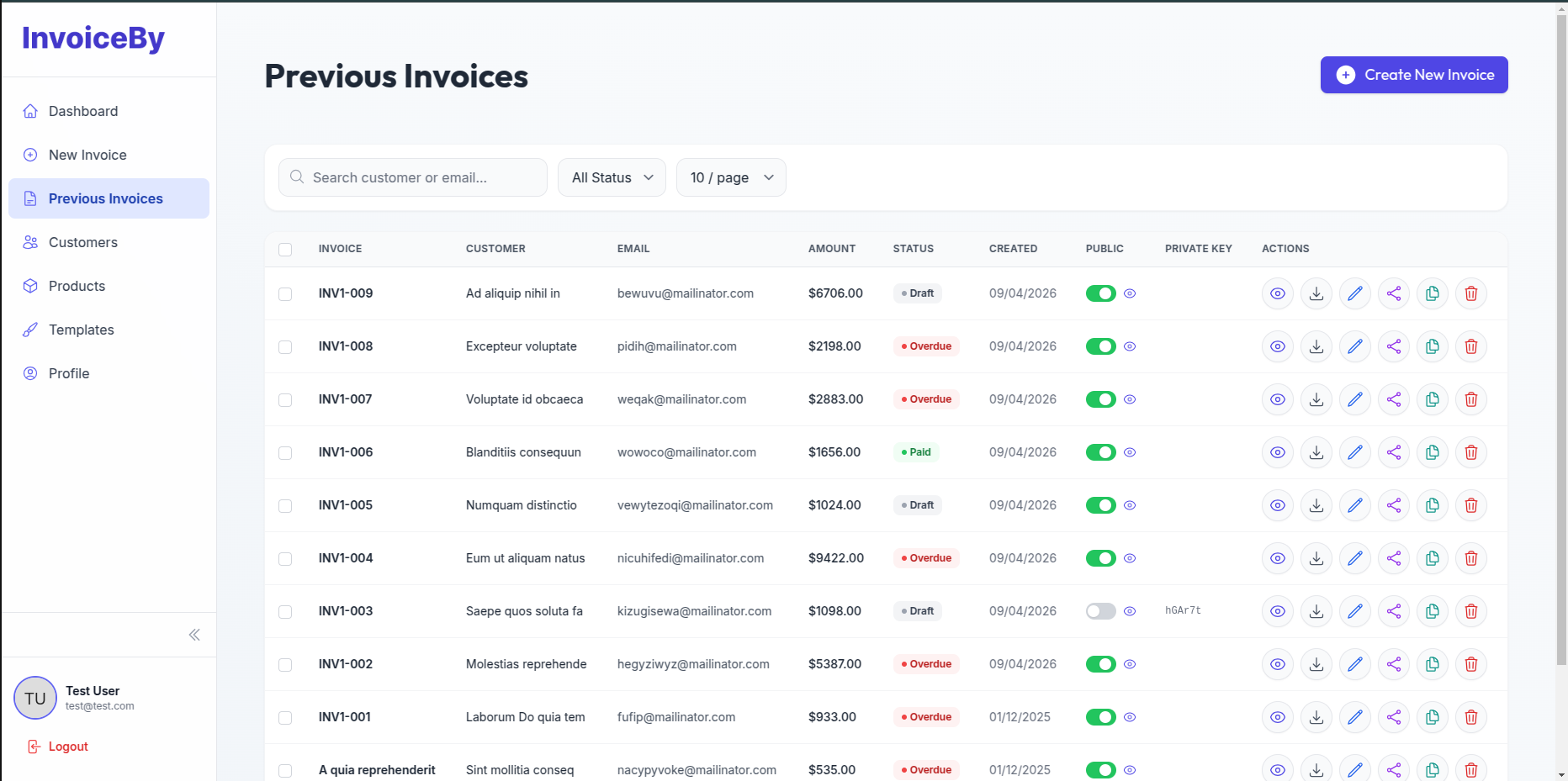Open Profile in sidebar
The height and width of the screenshot is (781, 1568).
109,373
